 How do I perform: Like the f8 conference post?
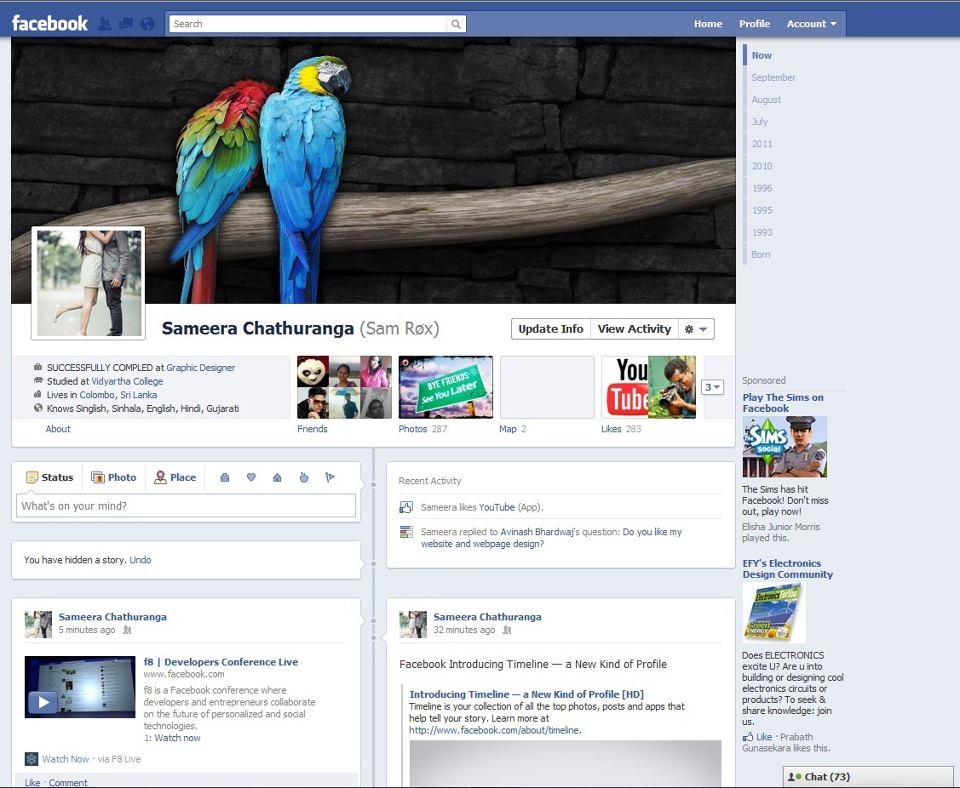pos(32,782)
